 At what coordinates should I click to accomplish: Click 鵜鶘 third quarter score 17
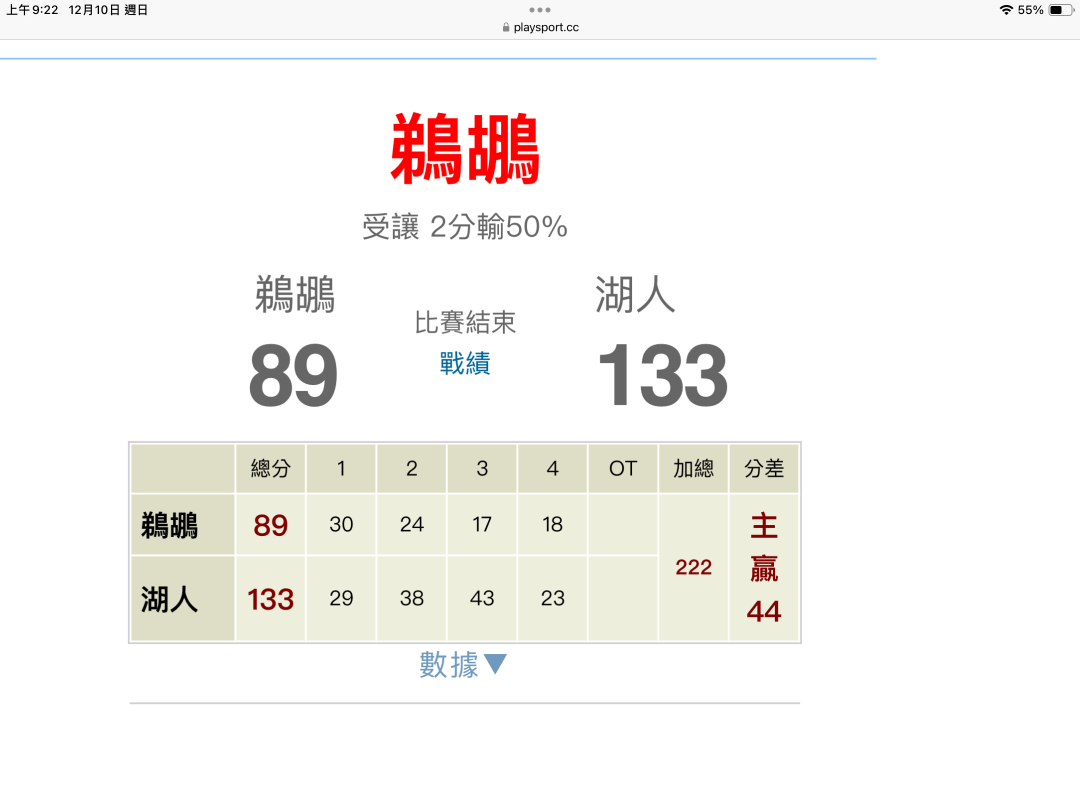(482, 525)
